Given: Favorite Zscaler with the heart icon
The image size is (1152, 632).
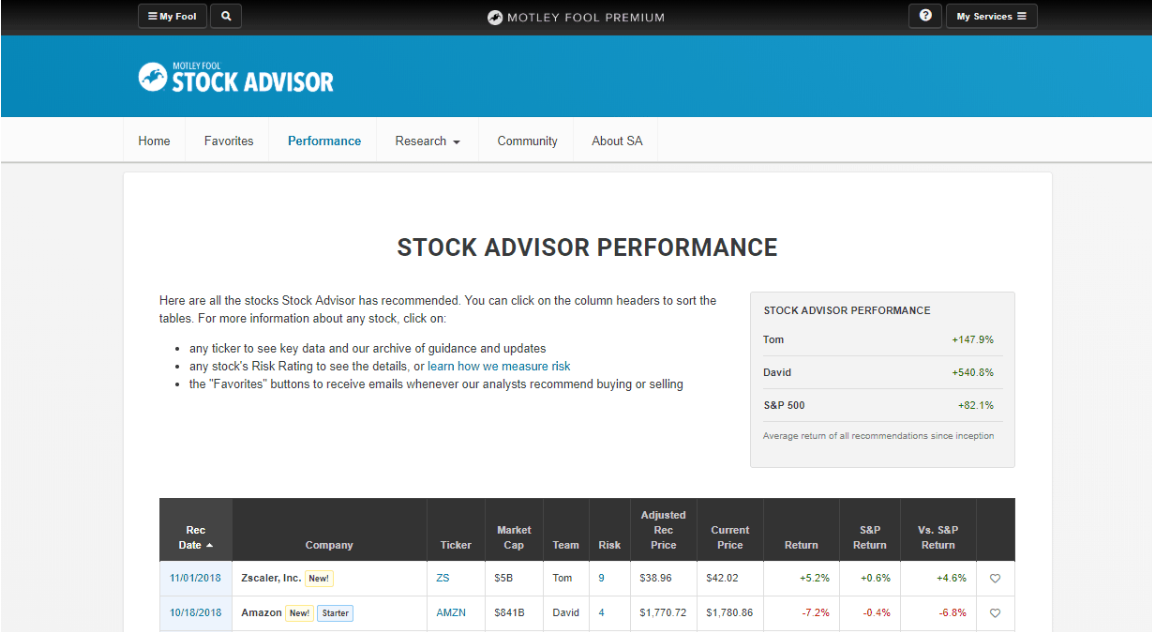Looking at the screenshot, I should pyautogui.click(x=995, y=578).
